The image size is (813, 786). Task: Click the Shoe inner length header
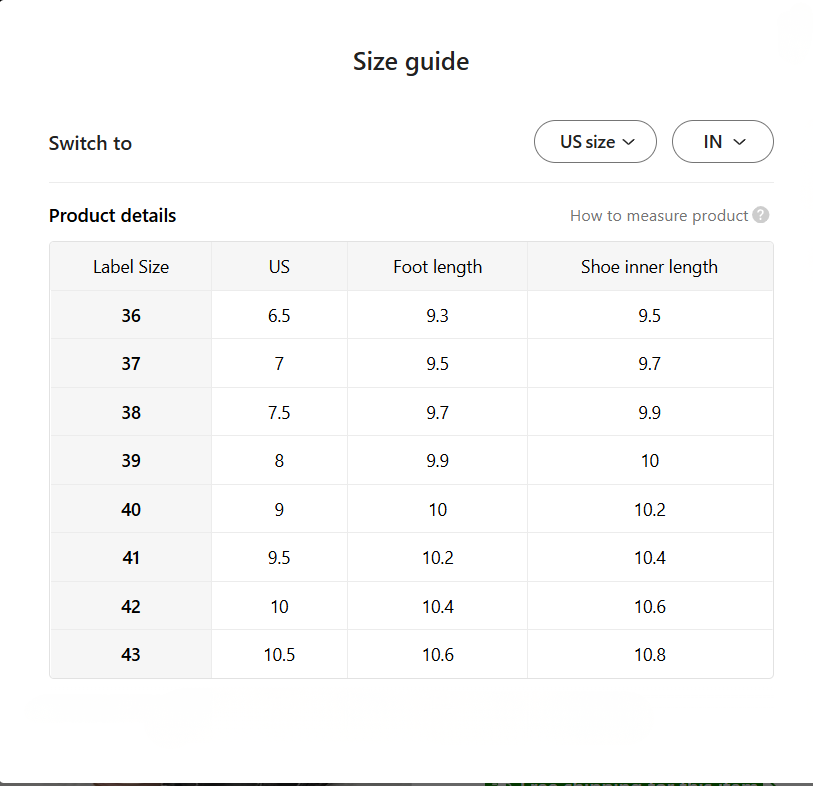(x=649, y=267)
